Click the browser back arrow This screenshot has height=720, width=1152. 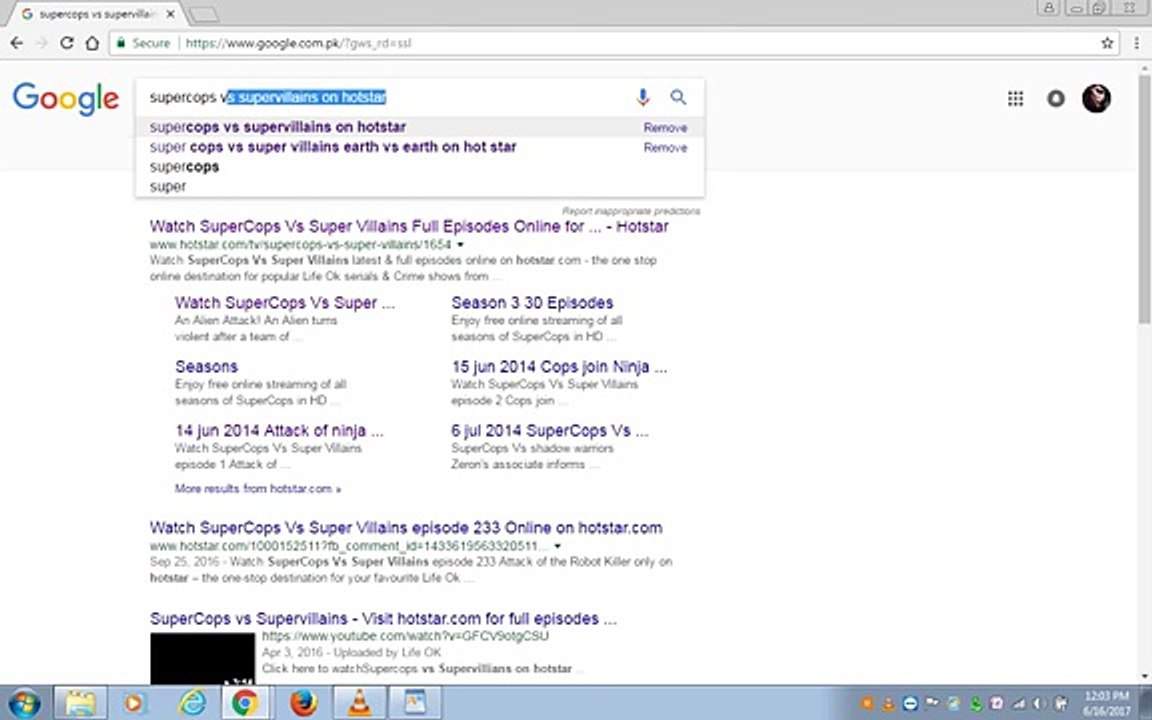coord(16,43)
